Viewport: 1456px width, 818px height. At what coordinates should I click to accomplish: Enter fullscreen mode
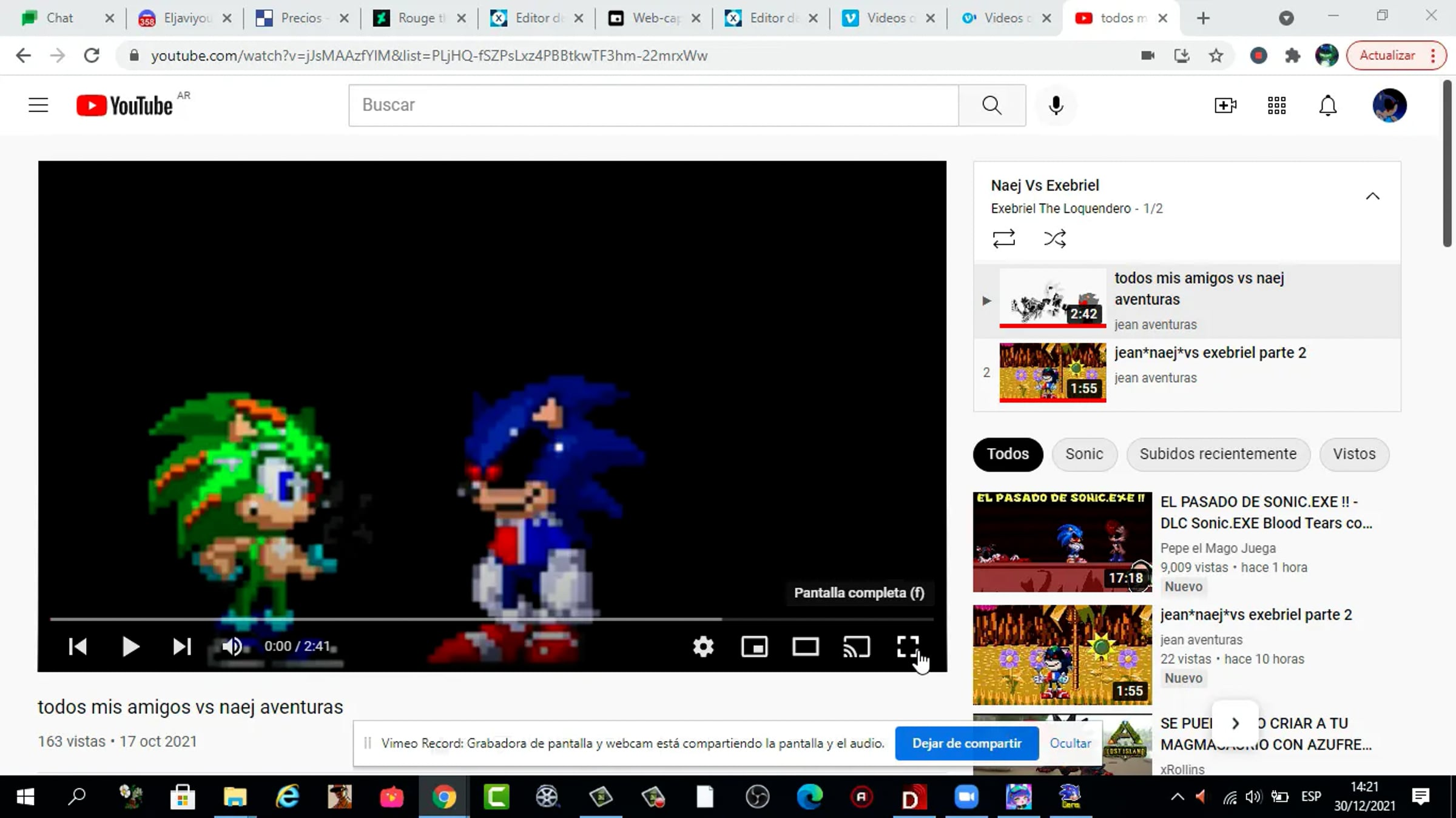(908, 646)
